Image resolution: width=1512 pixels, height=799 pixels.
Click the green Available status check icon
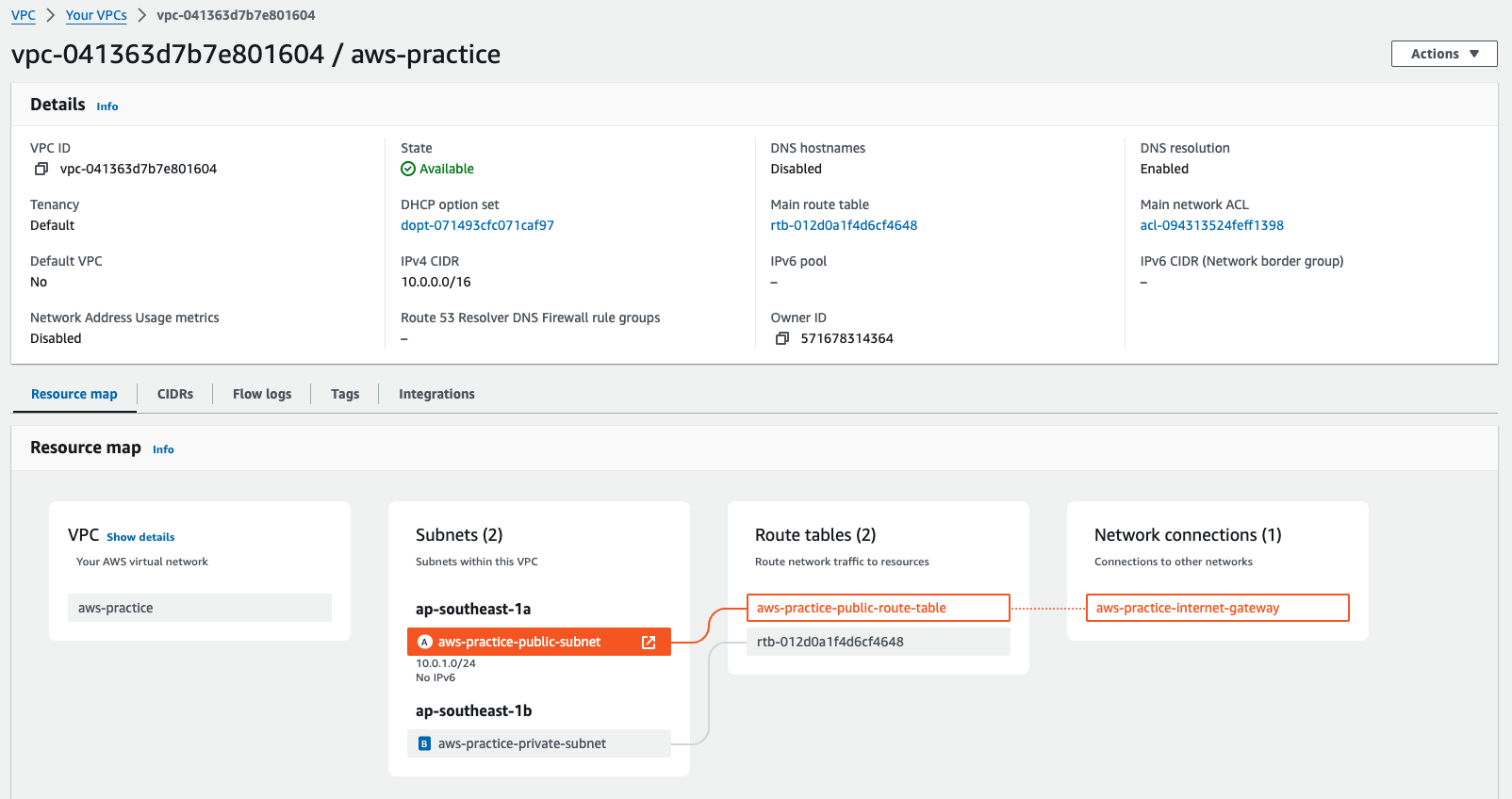[408, 169]
